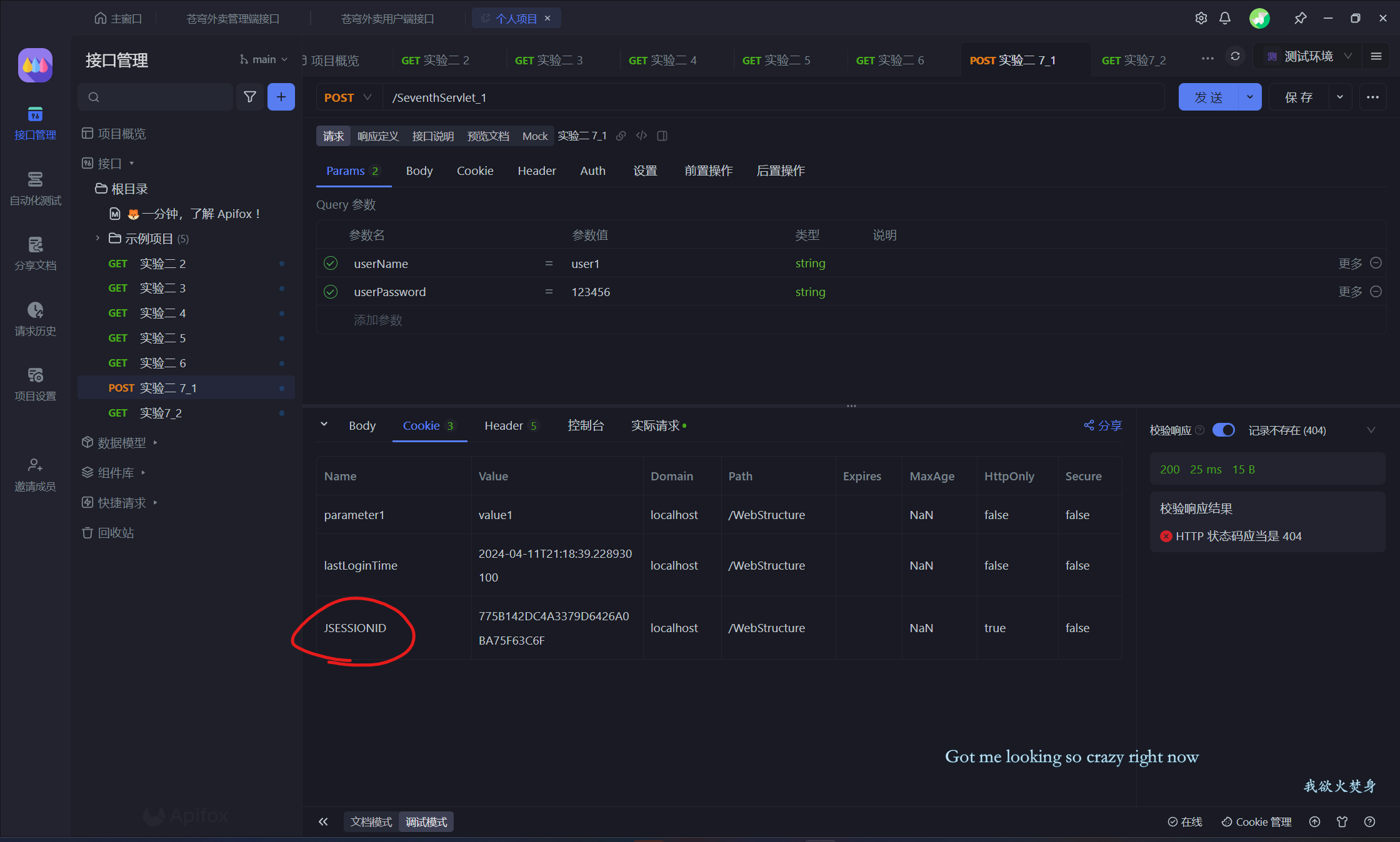This screenshot has width=1400, height=842.
Task: Click the 保存 save button
Action: point(1299,97)
